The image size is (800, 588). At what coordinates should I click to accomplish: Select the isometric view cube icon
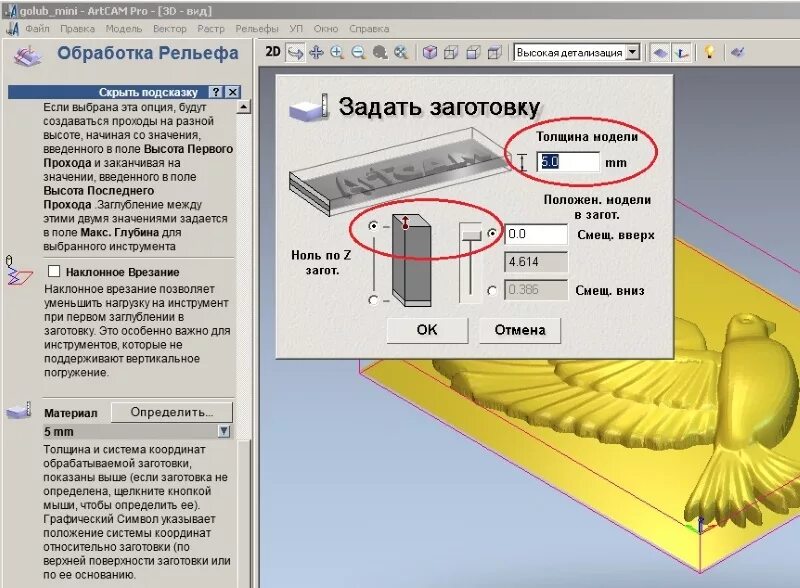pos(430,52)
